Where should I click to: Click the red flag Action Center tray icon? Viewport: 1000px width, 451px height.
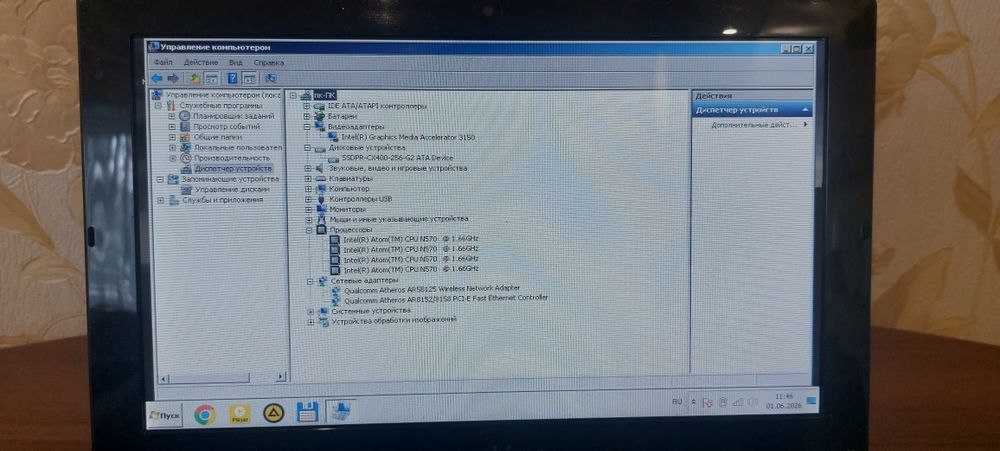point(707,403)
